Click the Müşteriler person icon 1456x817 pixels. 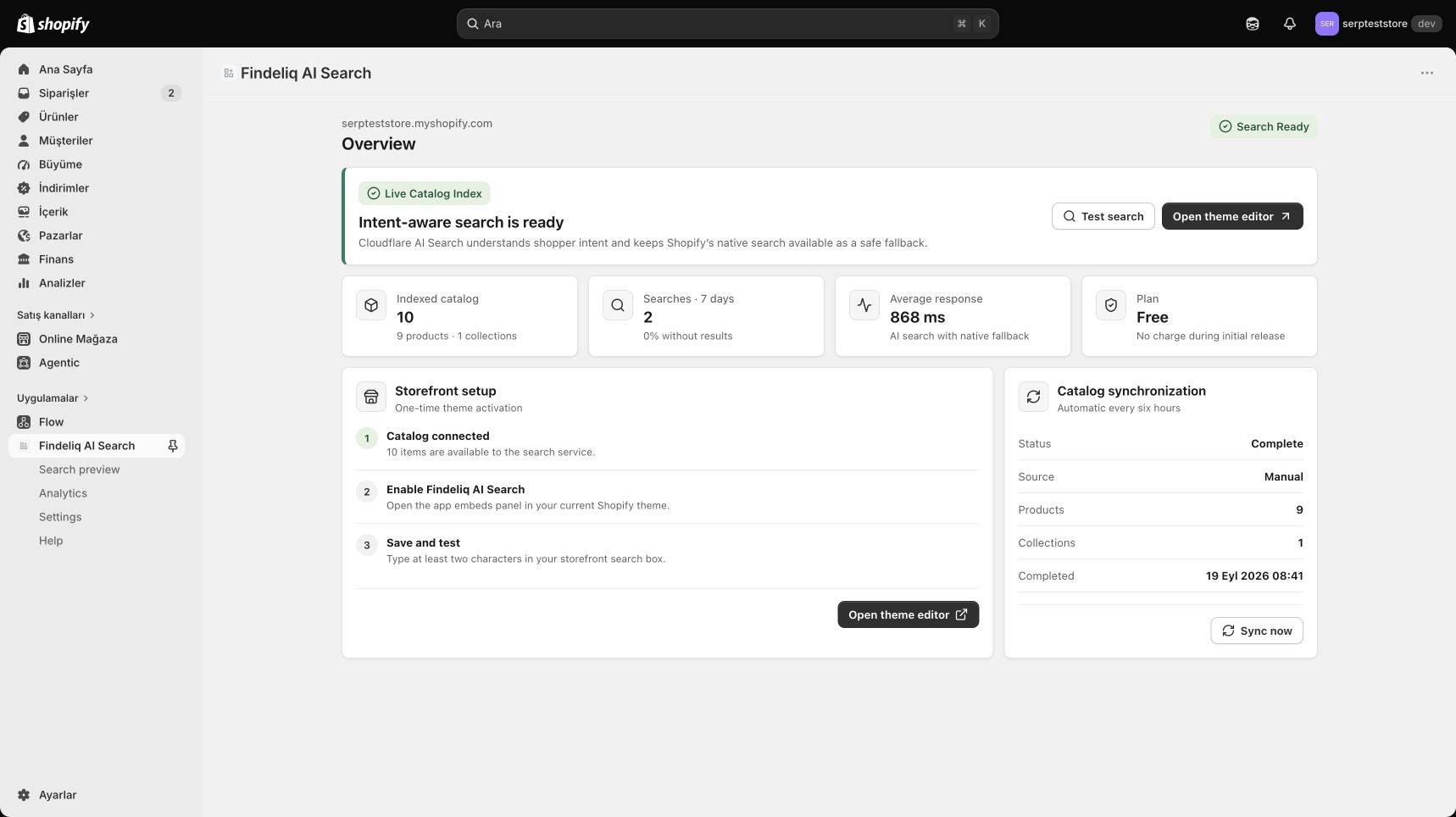24,141
